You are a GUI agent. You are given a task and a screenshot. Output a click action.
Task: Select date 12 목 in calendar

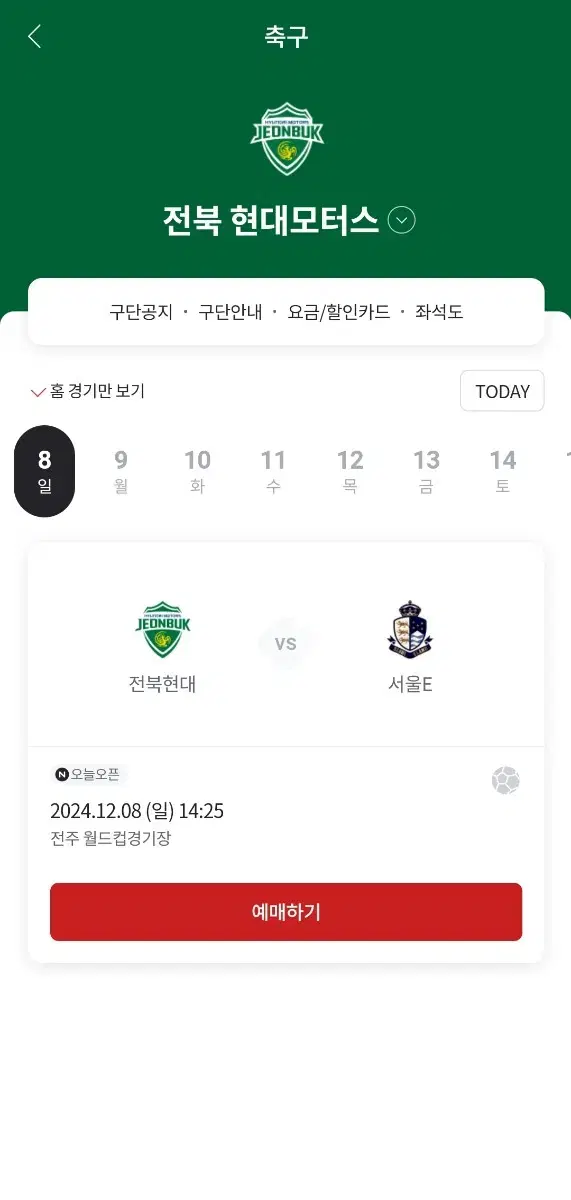pos(350,471)
